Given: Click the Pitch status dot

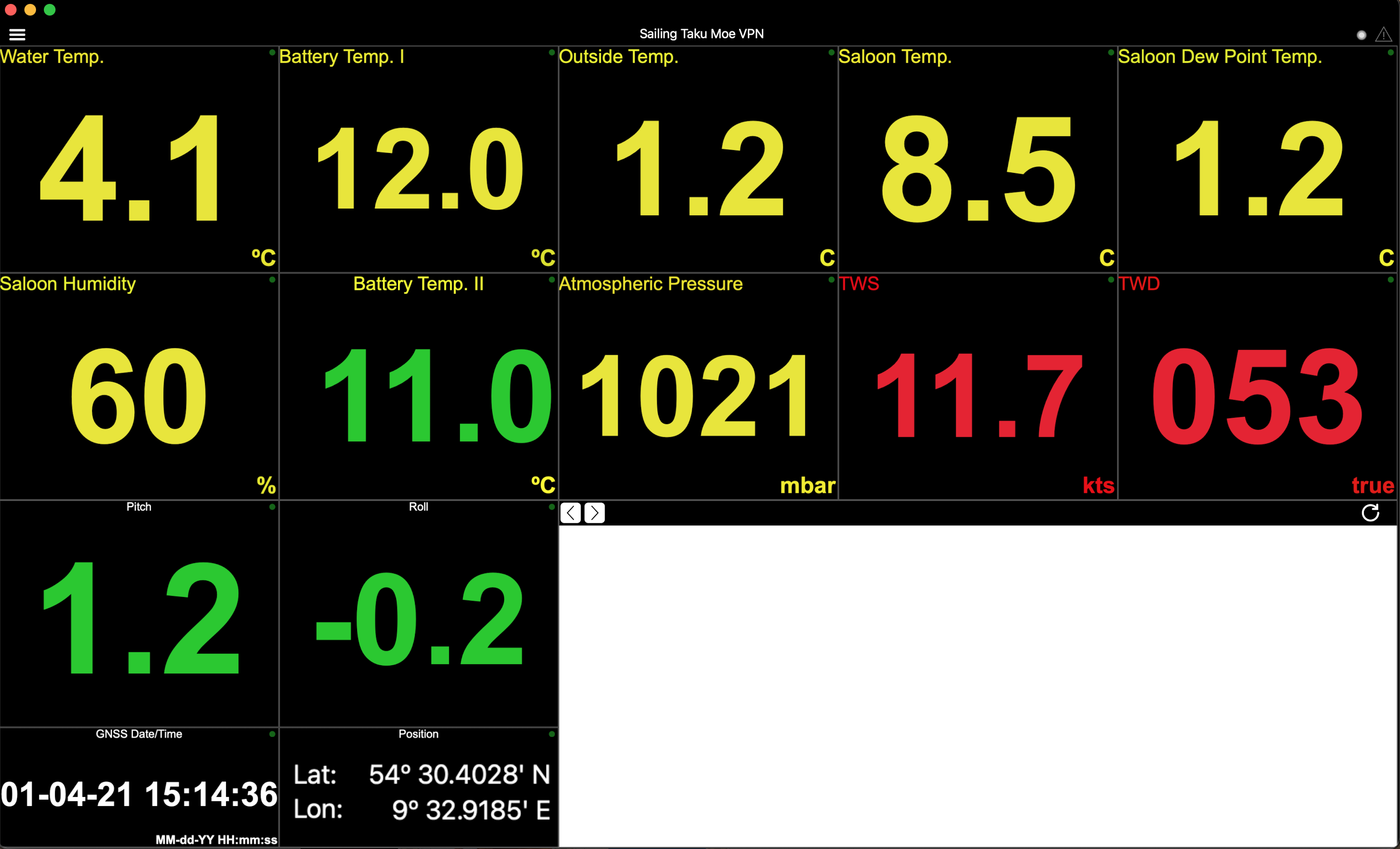Looking at the screenshot, I should [272, 507].
